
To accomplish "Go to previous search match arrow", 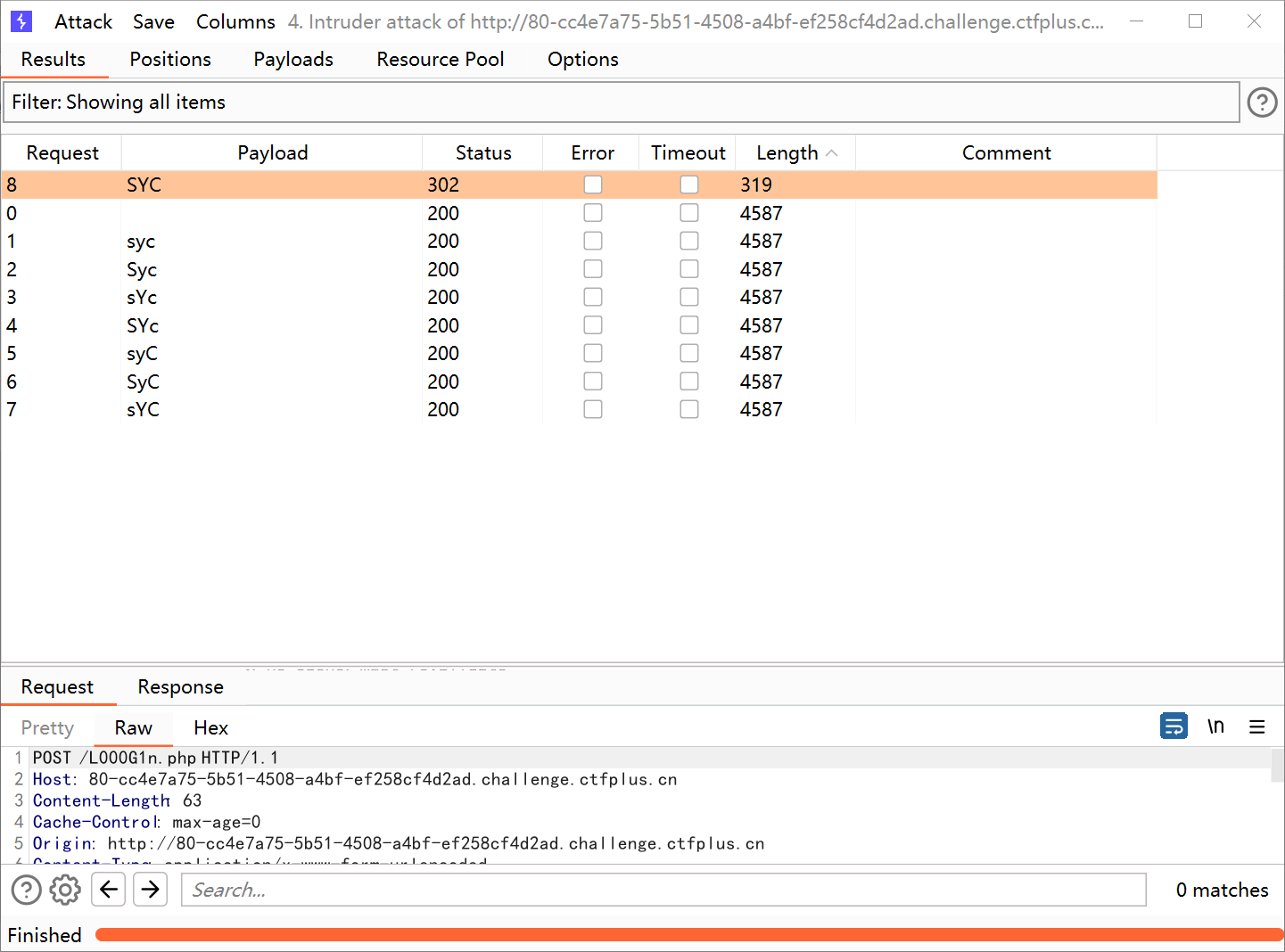I will [109, 890].
